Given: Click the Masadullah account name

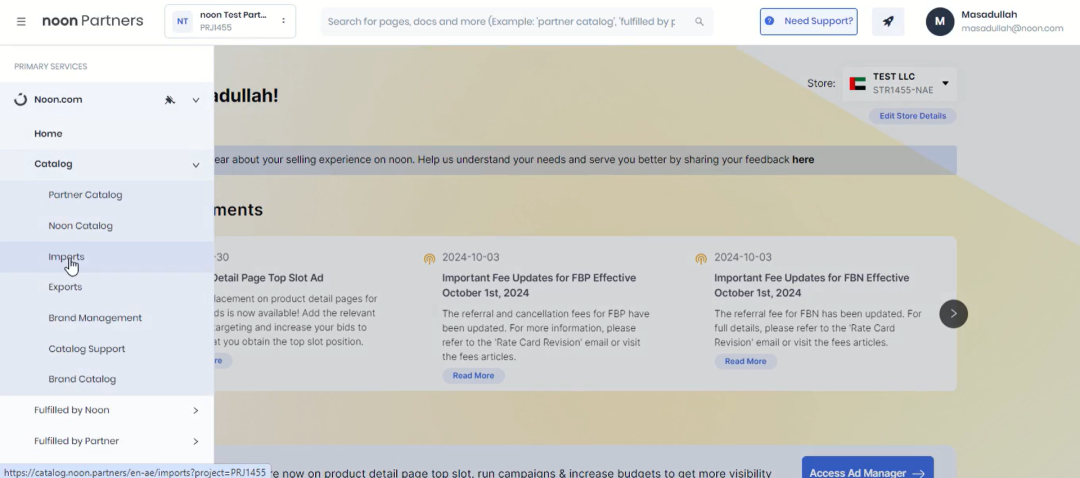Looking at the screenshot, I should pos(988,14).
